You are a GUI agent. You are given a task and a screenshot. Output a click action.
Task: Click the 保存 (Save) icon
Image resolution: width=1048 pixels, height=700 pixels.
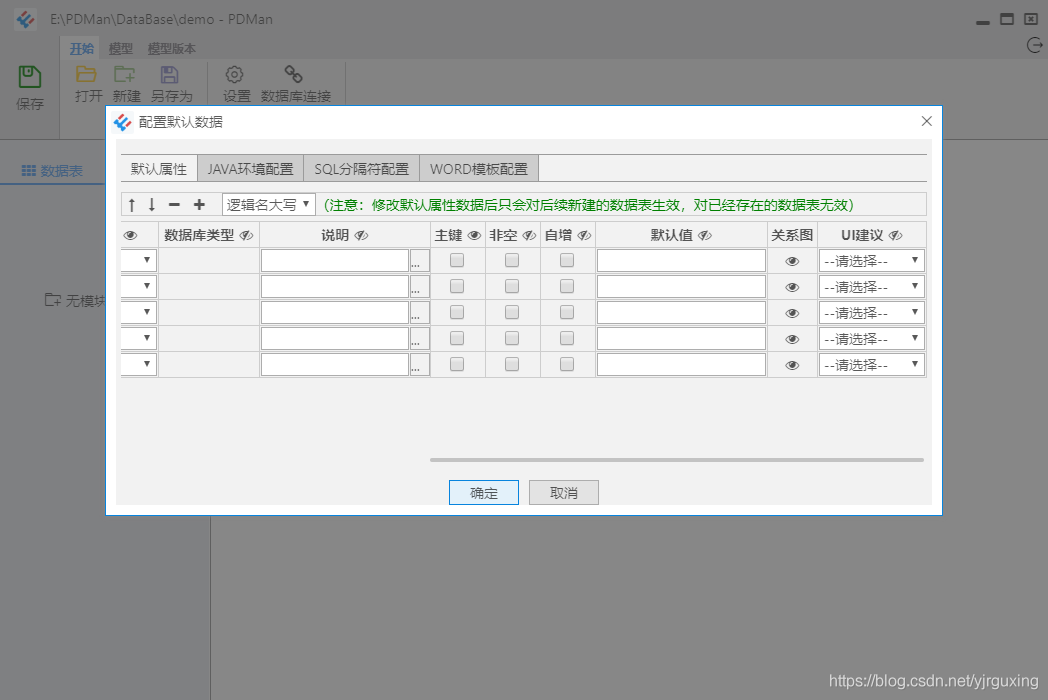(x=28, y=78)
